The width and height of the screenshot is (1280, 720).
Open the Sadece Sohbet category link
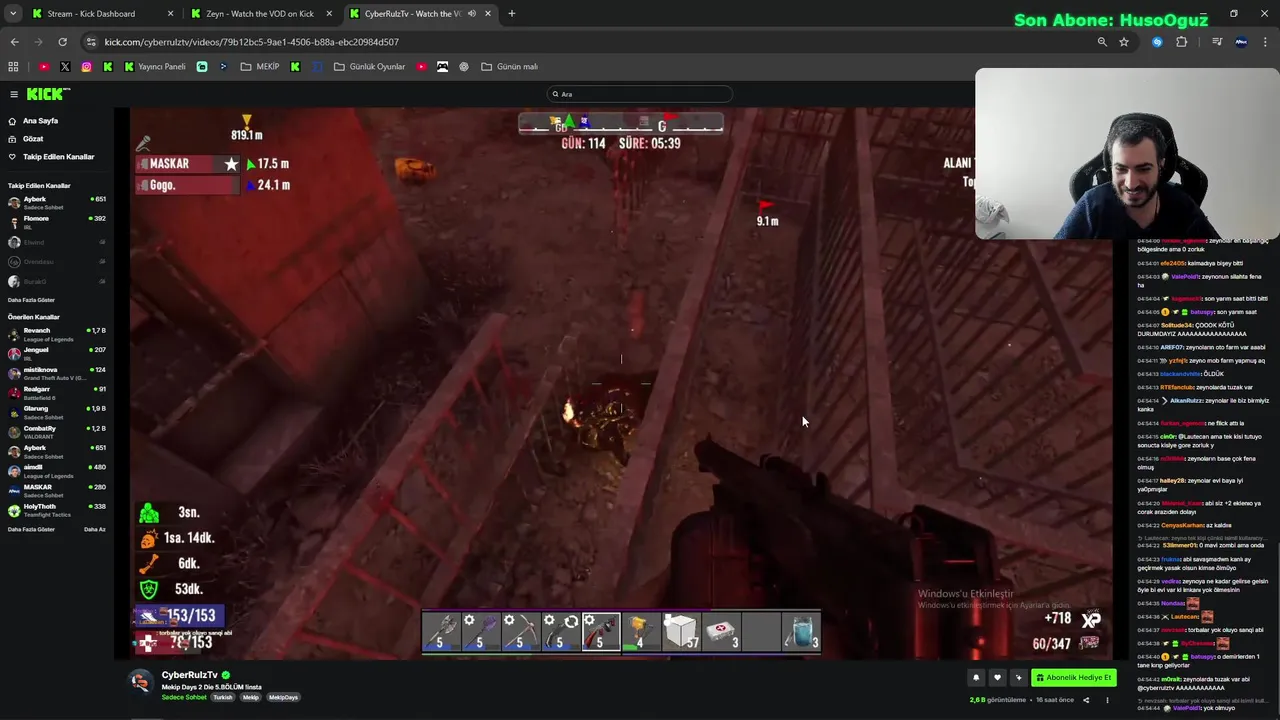(184, 697)
